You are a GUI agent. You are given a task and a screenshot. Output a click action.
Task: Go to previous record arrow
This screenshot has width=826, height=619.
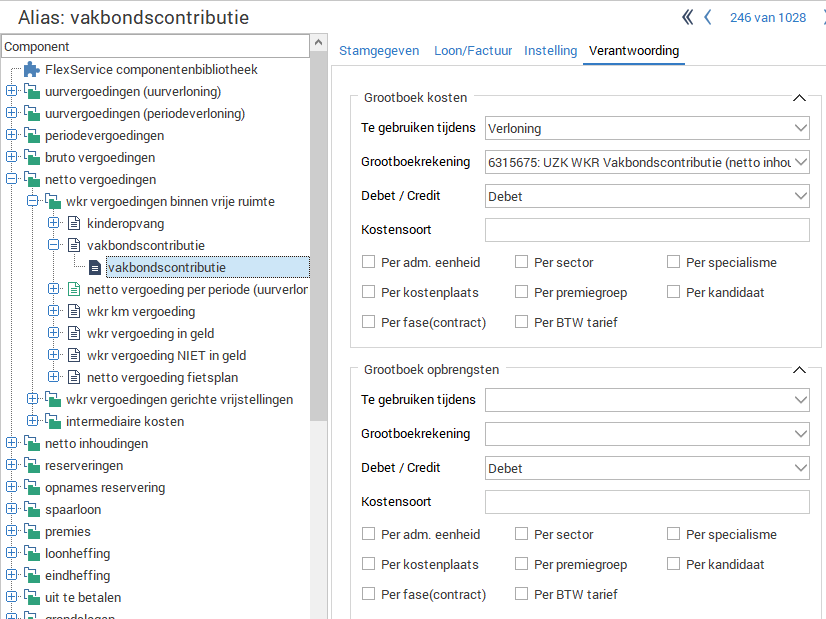coord(708,17)
